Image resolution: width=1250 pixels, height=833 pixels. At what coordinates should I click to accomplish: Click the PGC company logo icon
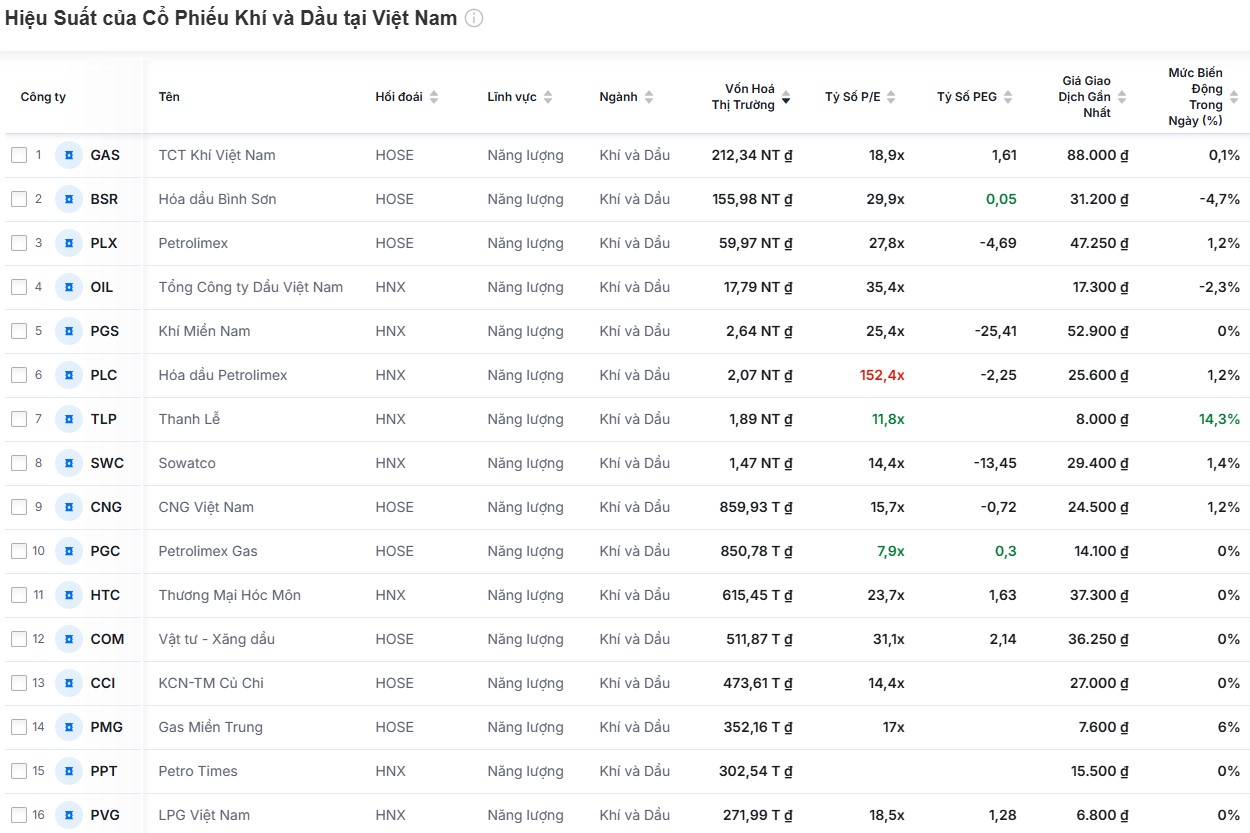[x=69, y=551]
